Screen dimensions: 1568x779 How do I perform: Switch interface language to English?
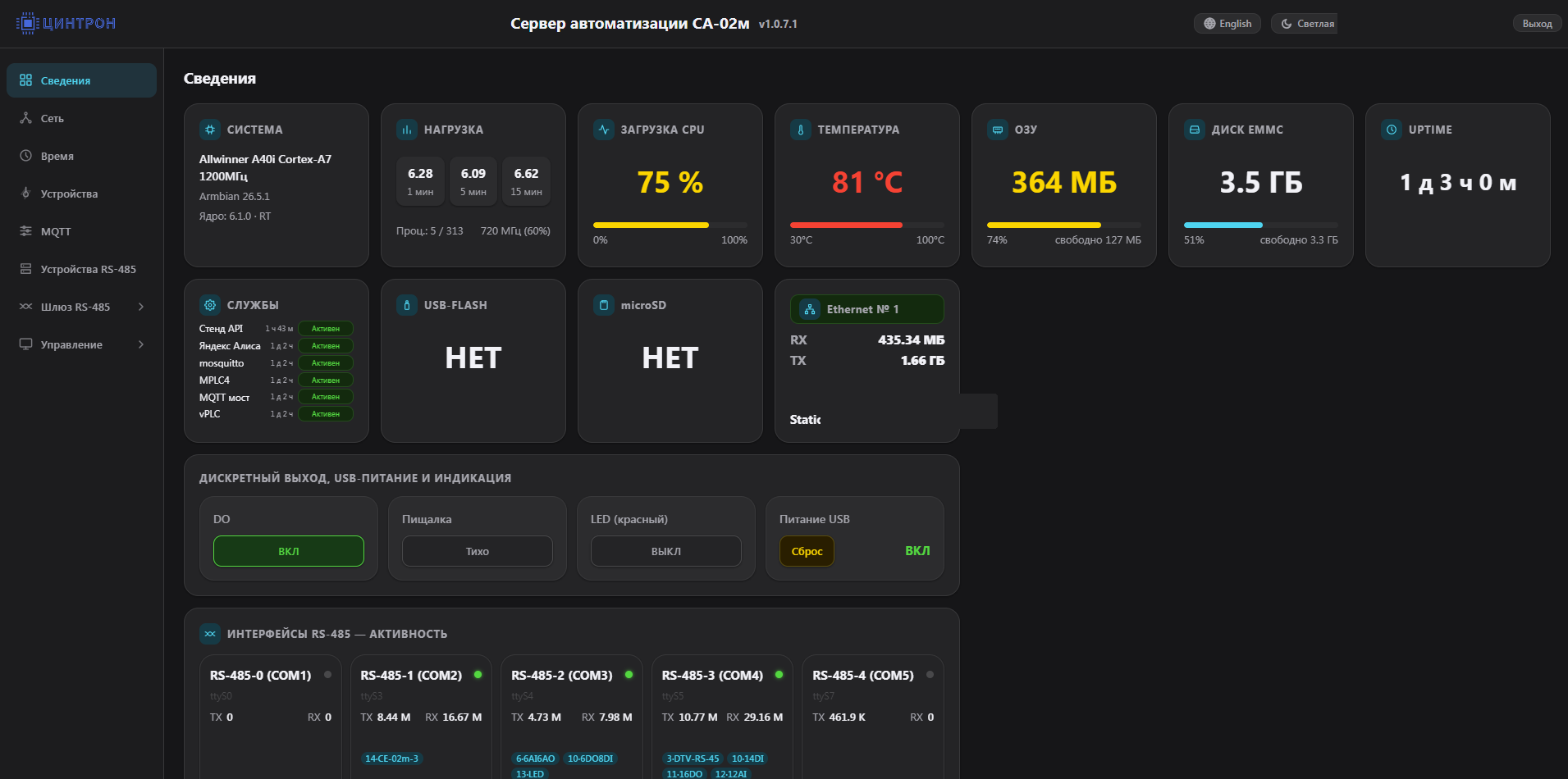(x=1227, y=24)
